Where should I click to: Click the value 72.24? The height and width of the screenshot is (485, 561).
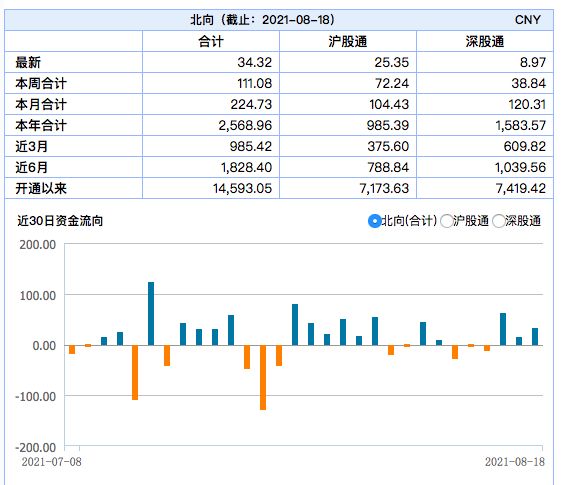(391, 83)
